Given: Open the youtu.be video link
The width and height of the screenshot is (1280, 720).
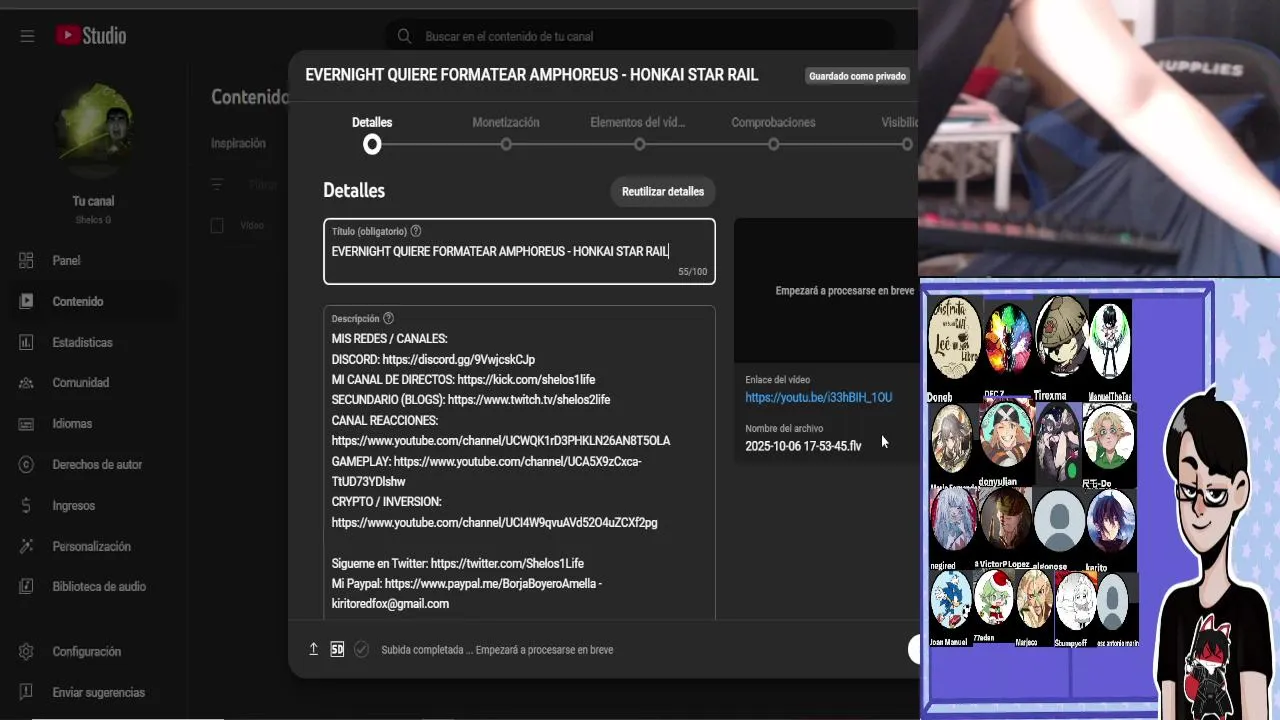Looking at the screenshot, I should pyautogui.click(x=818, y=397).
